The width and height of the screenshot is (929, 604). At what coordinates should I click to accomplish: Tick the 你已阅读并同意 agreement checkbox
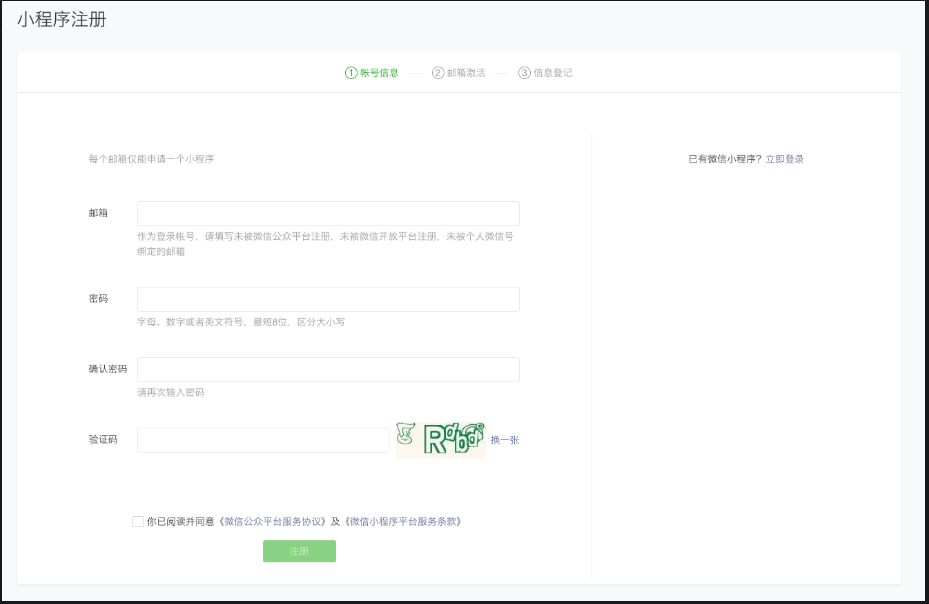137,522
